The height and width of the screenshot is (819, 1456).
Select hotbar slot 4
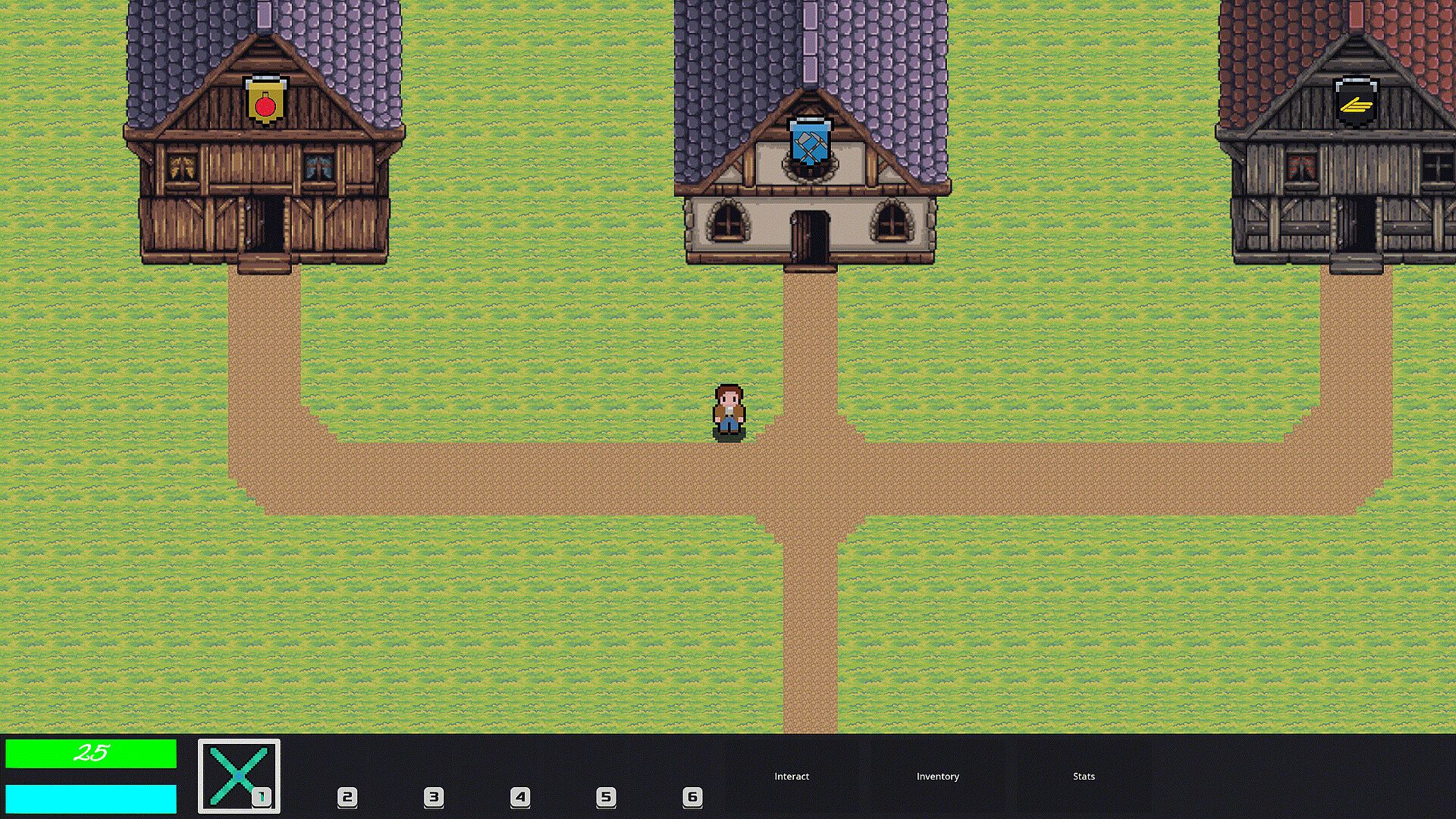click(x=520, y=797)
